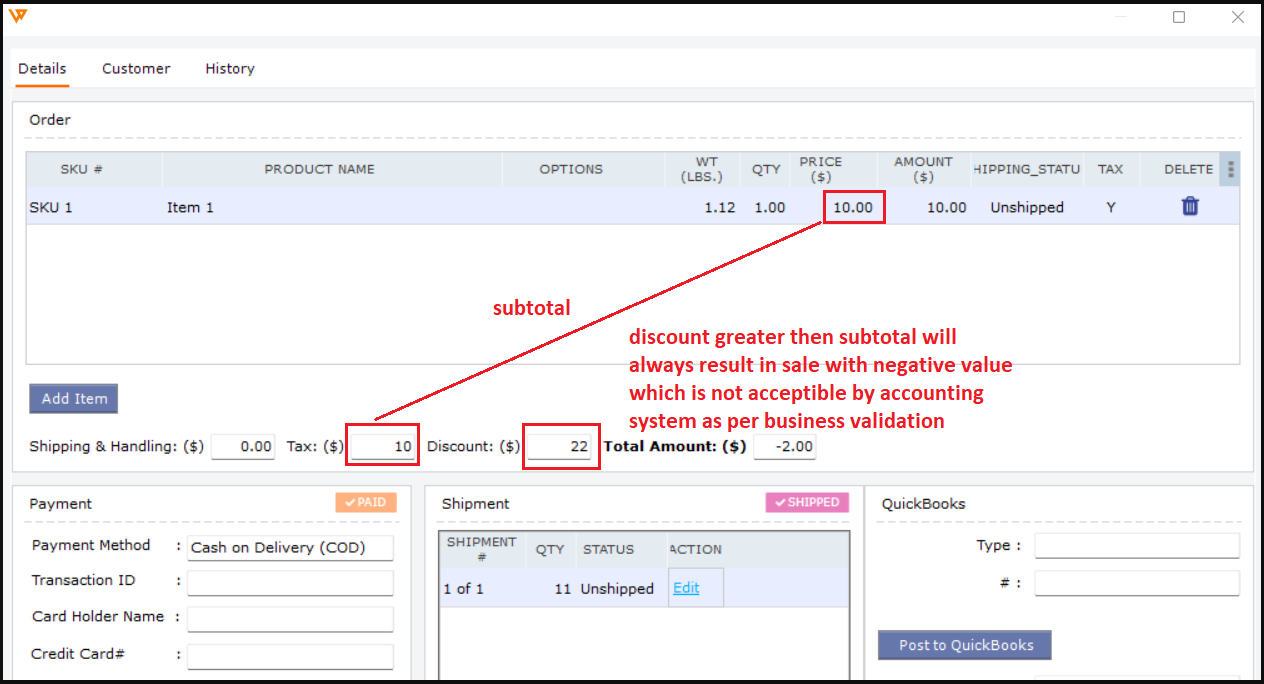1264x684 pixels.
Task: Focus the Card Holder Name field
Action: (290, 618)
